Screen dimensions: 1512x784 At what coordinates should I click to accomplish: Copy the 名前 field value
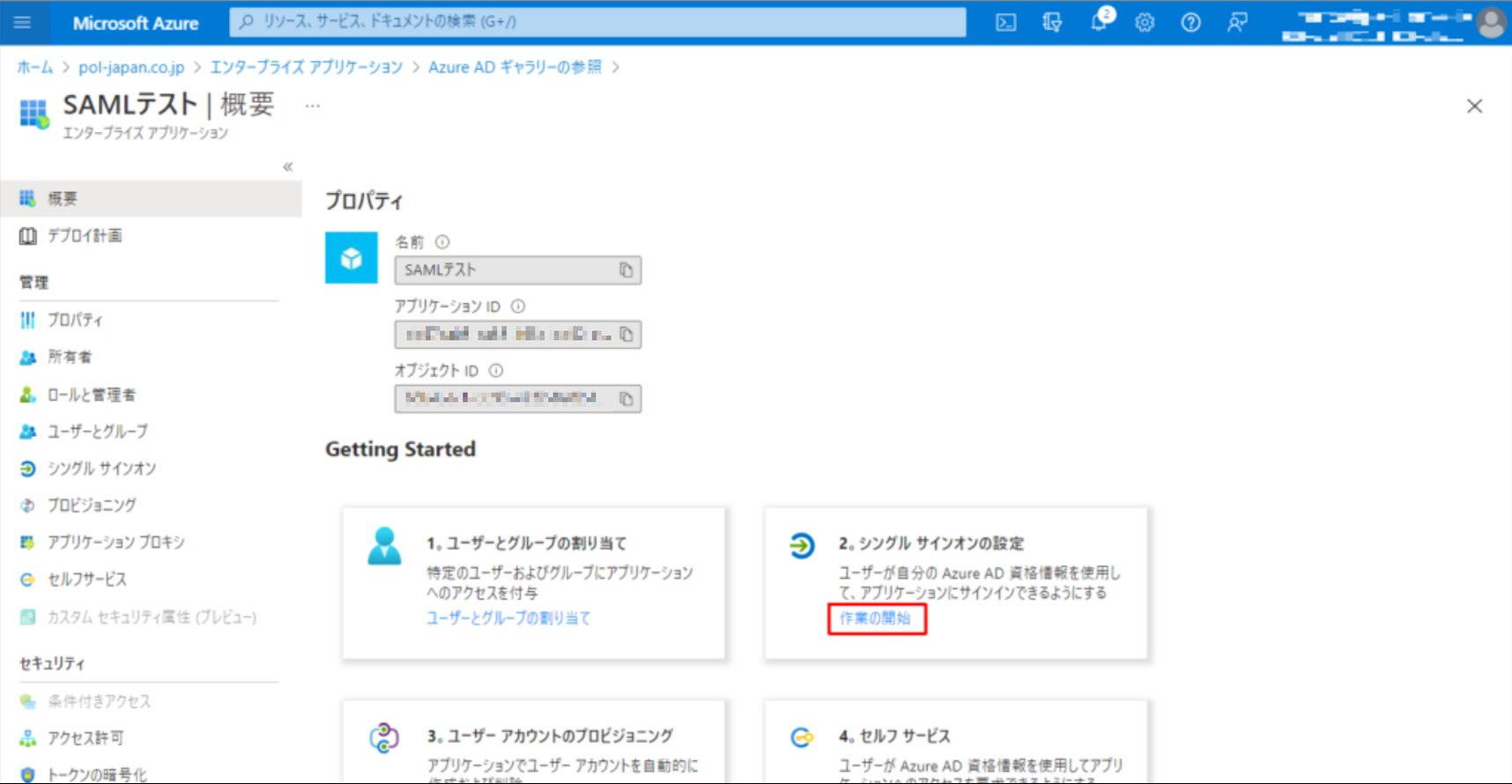point(626,270)
